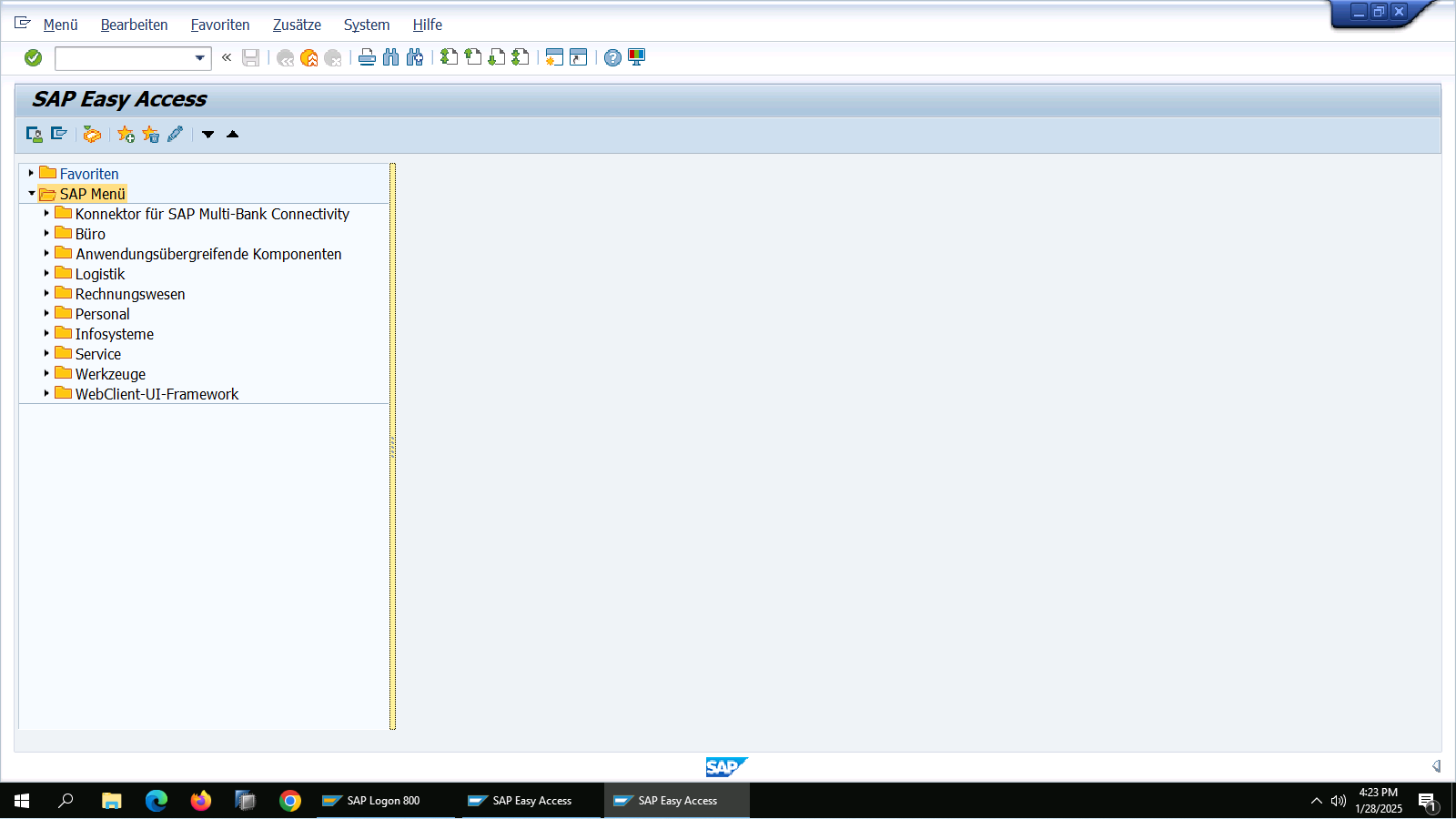Open the Zusätze menu
The image size is (1456, 819).
(x=297, y=25)
